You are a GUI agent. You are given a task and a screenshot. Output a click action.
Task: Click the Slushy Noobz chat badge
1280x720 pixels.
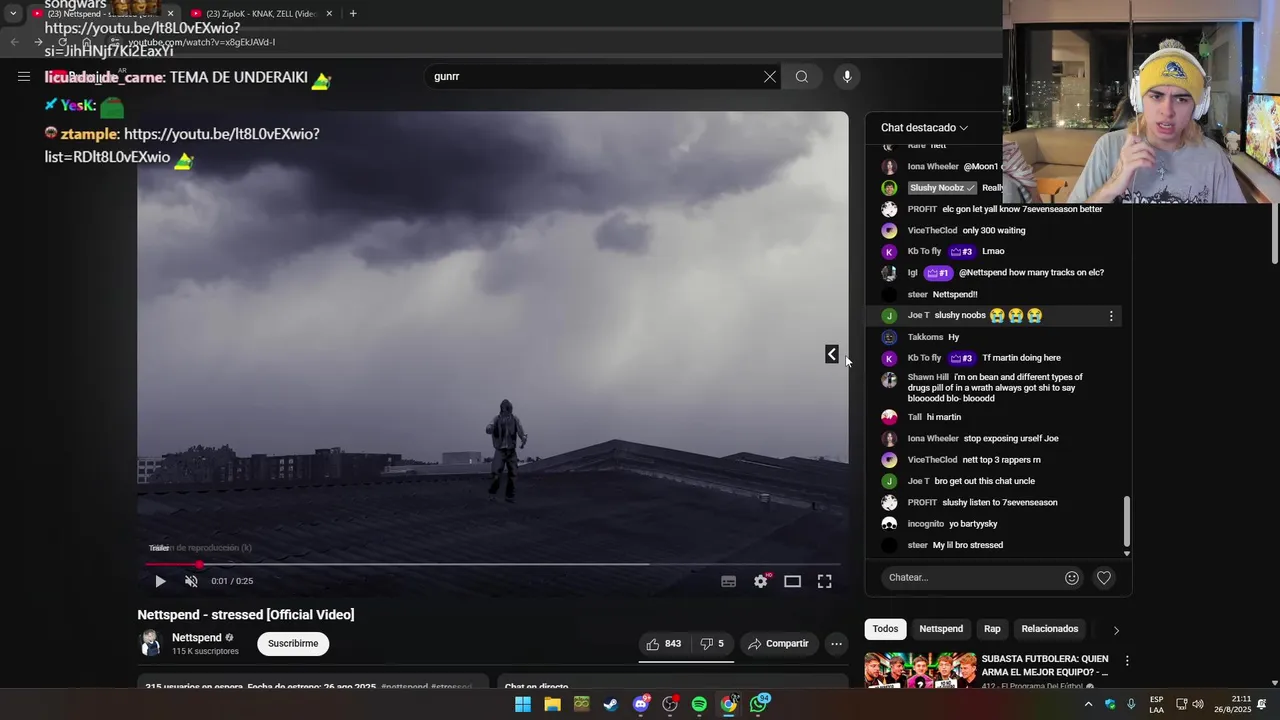(x=943, y=188)
